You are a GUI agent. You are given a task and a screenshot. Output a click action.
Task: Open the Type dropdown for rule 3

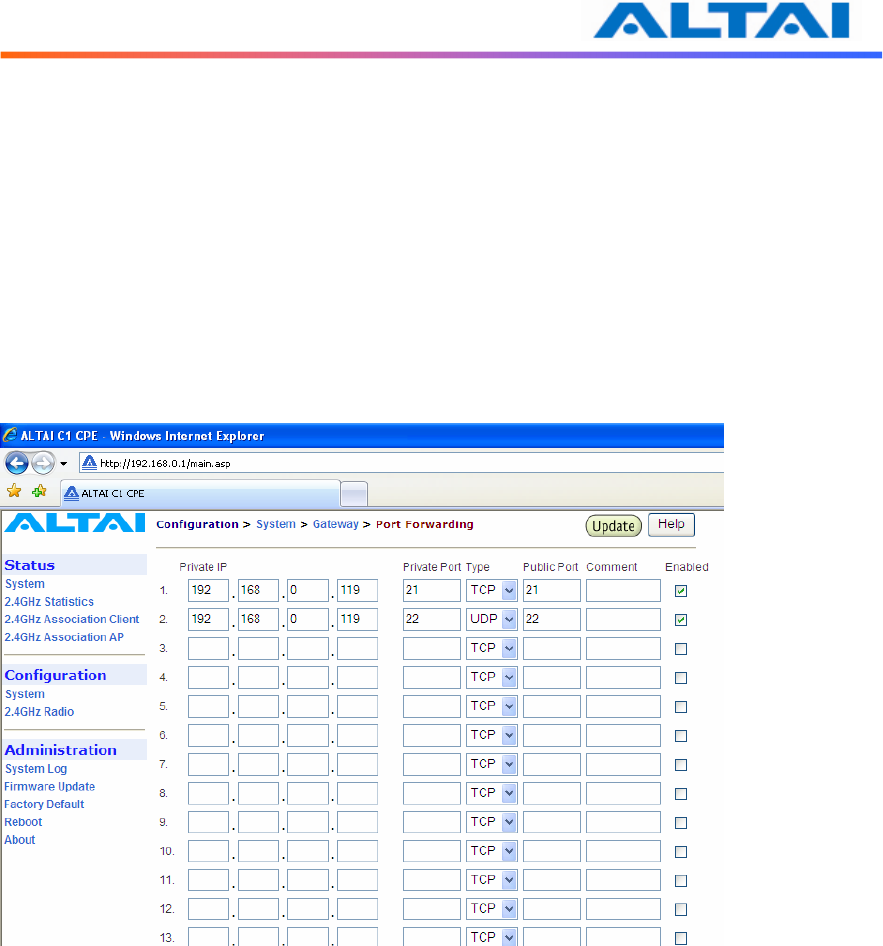tap(492, 648)
